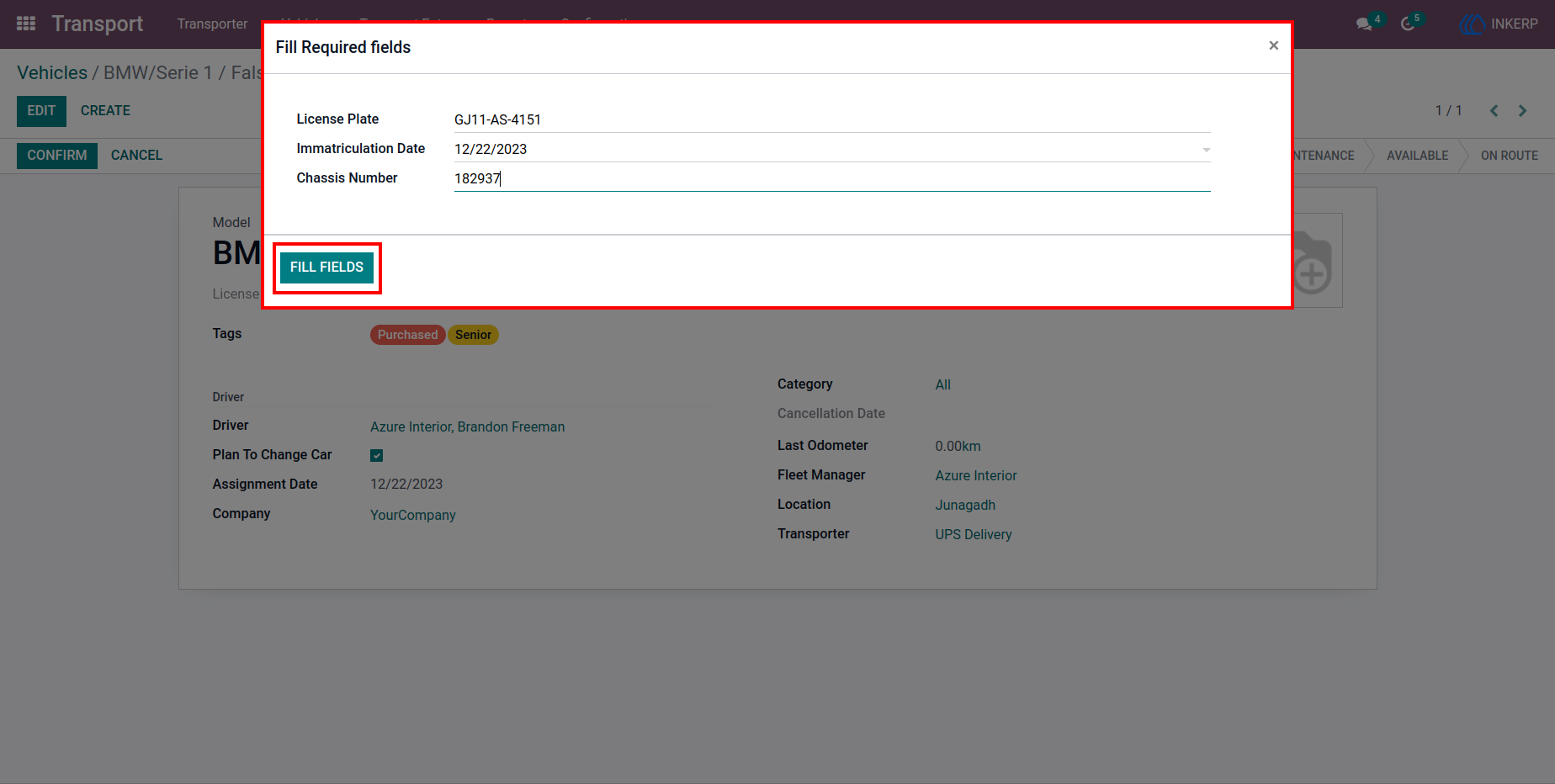This screenshot has height=784, width=1555.
Task: Click the Transport app title
Action: 98,24
